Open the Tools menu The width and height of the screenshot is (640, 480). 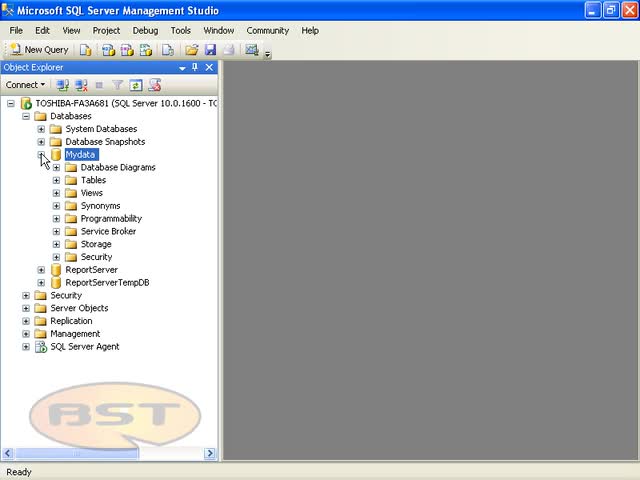(180, 31)
